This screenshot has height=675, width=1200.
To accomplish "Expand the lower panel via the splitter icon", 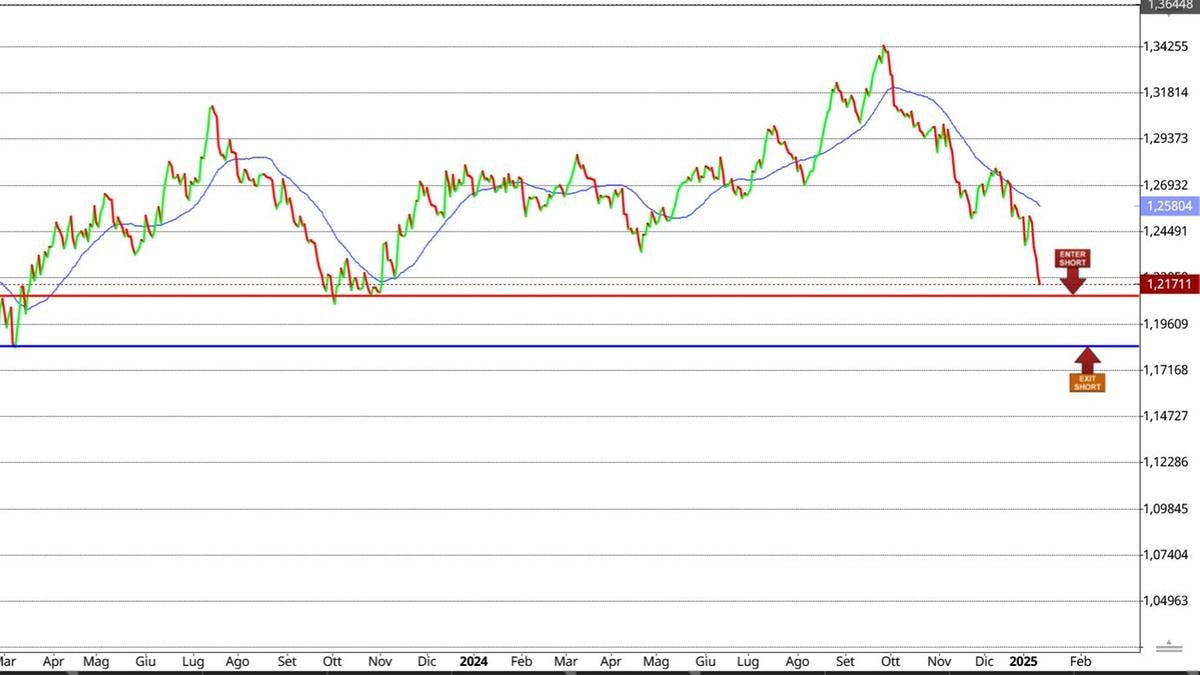I will point(1168,646).
